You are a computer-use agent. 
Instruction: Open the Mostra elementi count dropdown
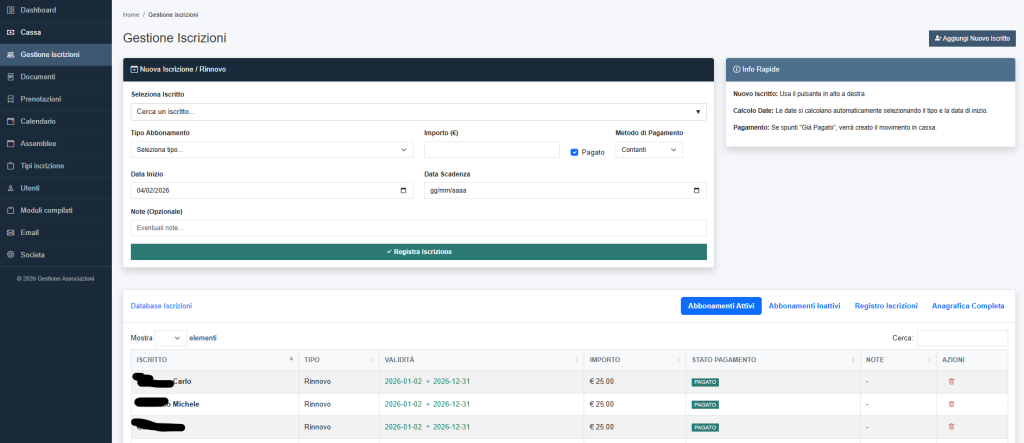tap(171, 338)
